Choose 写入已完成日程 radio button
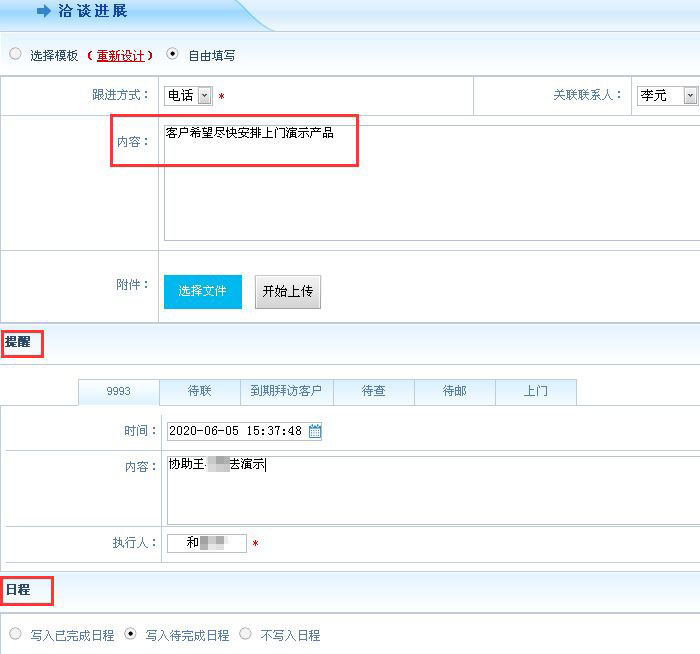This screenshot has width=700, height=654. 15,634
